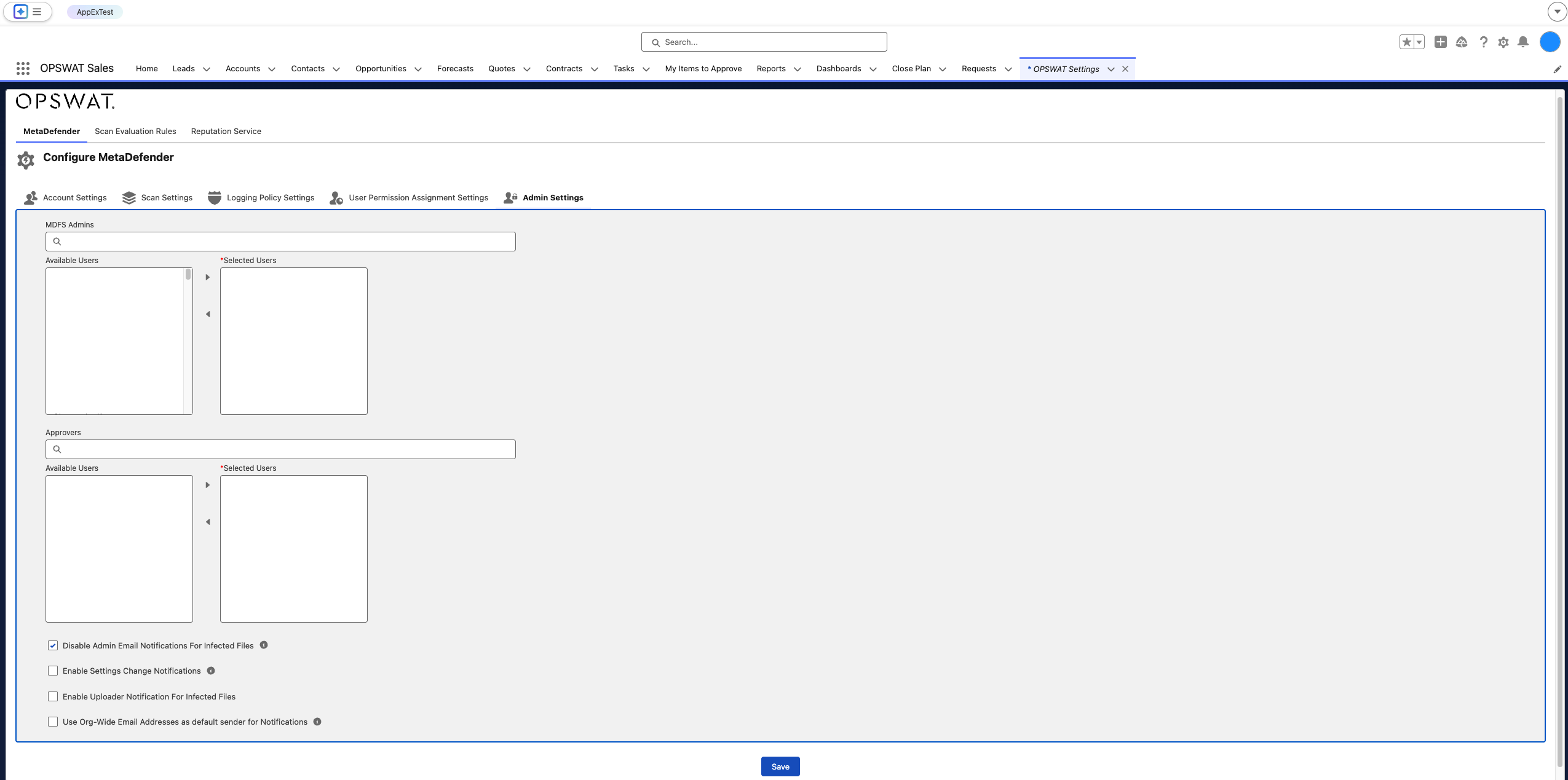The width and height of the screenshot is (1568, 780).
Task: Open the App Launcher grid icon
Action: pyautogui.click(x=23, y=68)
